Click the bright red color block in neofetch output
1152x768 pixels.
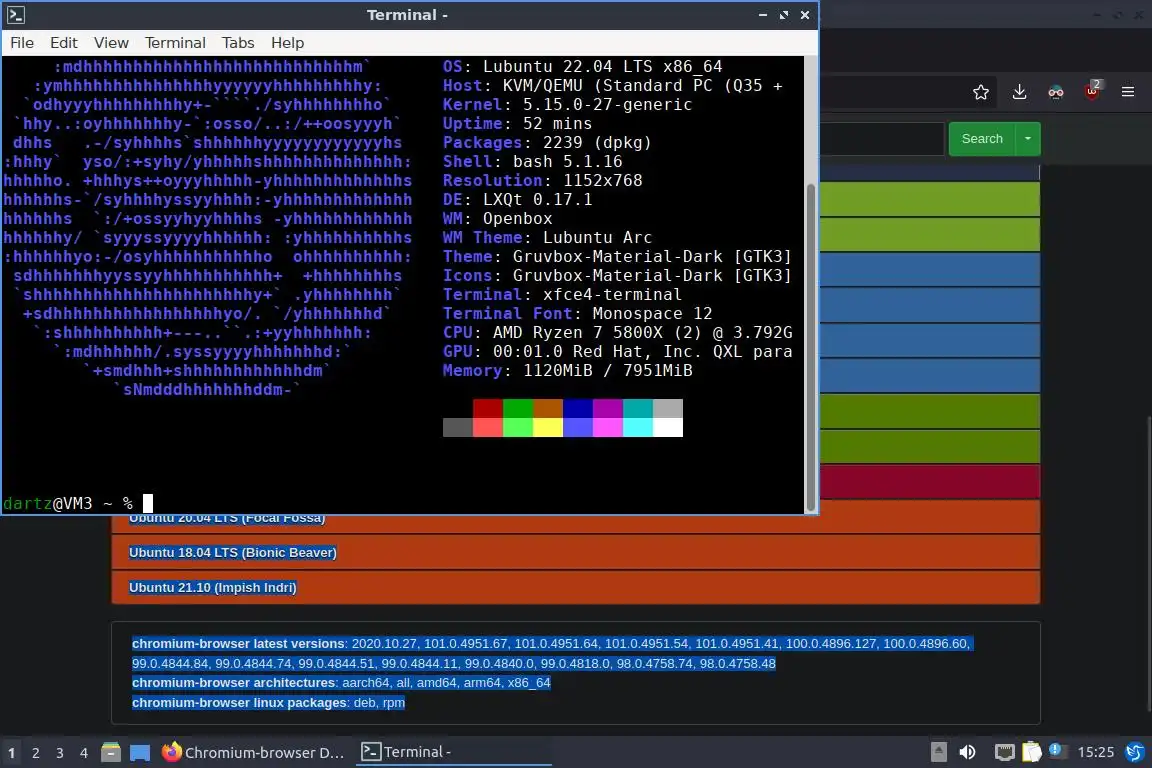click(488, 427)
